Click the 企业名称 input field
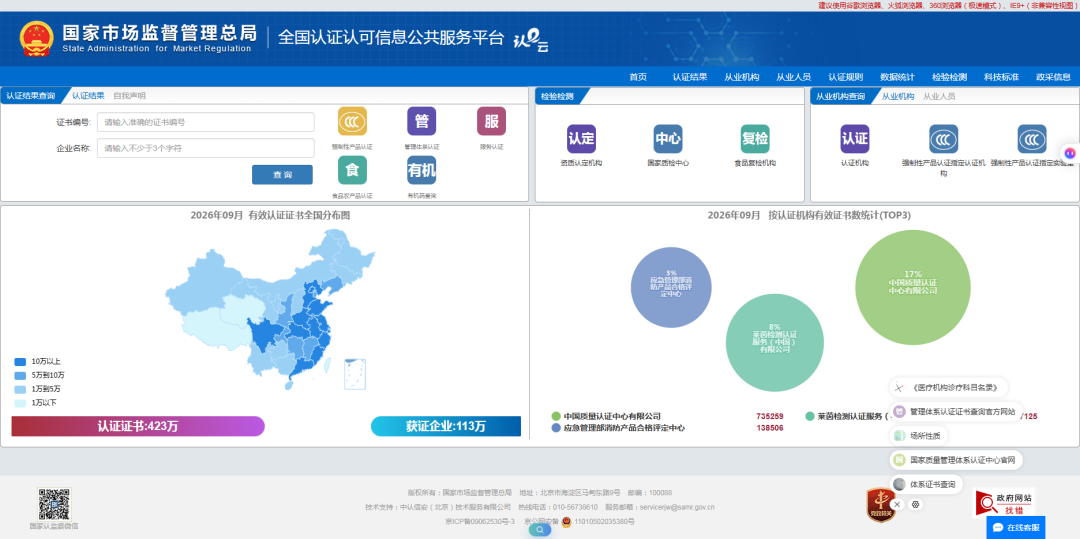This screenshot has height=539, width=1080. click(205, 148)
